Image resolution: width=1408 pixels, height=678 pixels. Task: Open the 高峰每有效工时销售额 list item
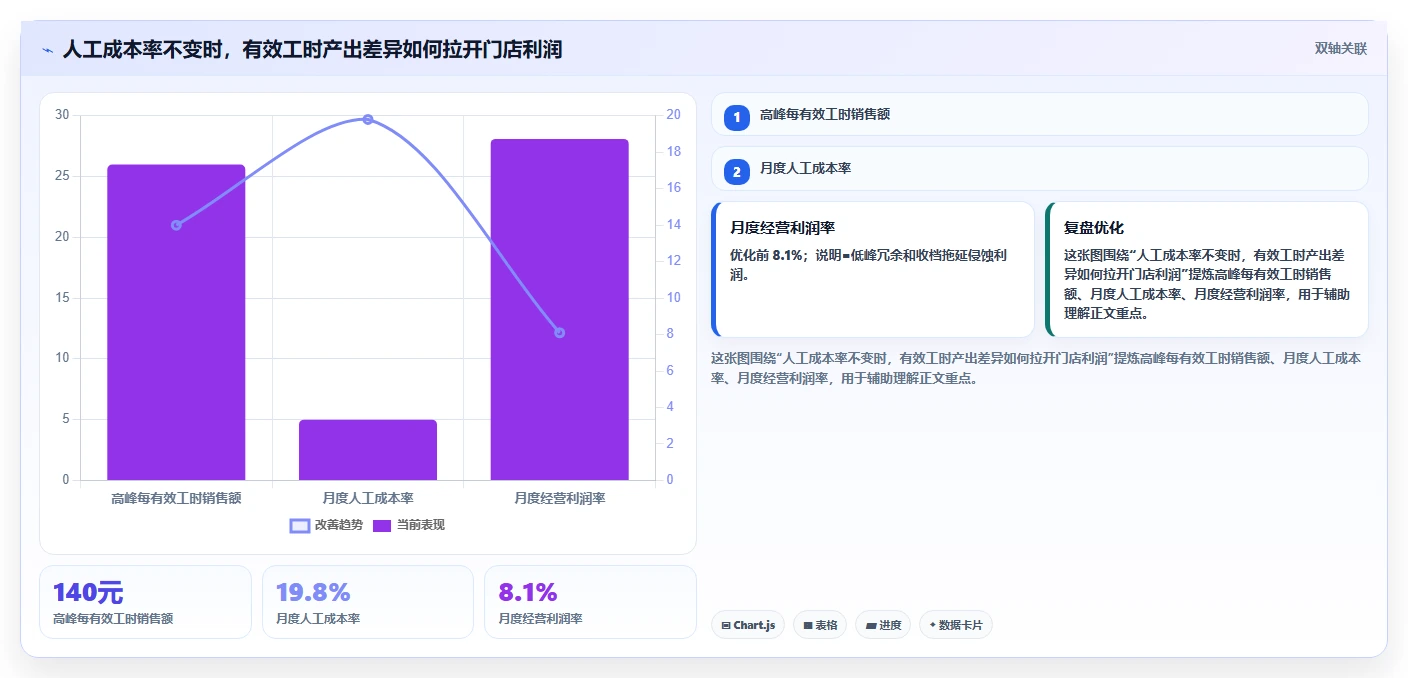click(1039, 114)
